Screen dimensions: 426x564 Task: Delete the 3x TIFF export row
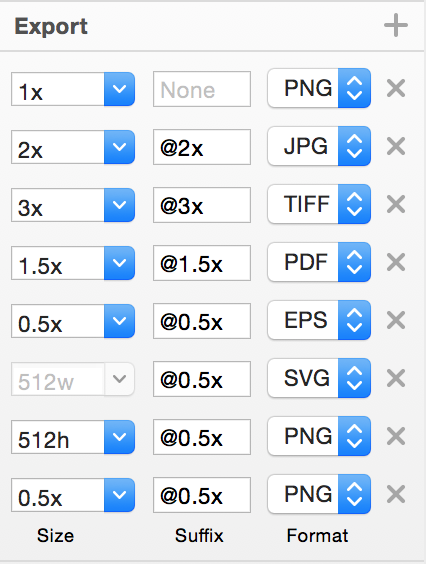point(396,204)
